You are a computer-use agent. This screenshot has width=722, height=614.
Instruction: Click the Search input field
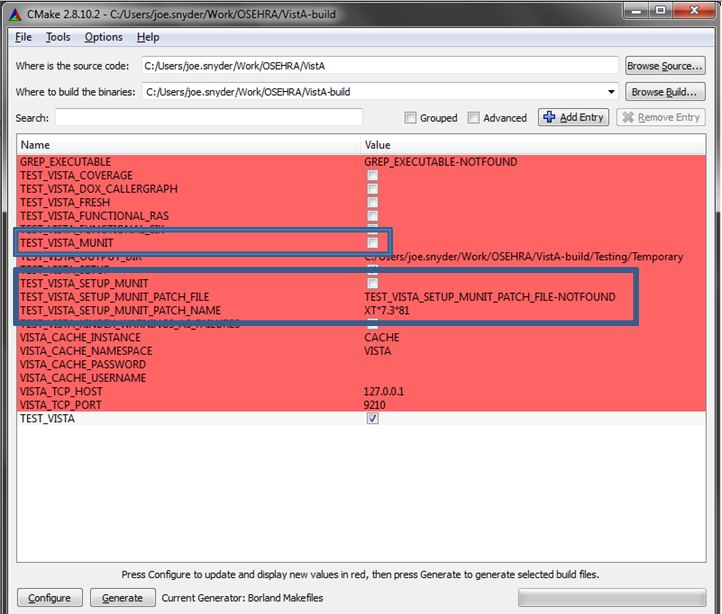tap(208, 118)
